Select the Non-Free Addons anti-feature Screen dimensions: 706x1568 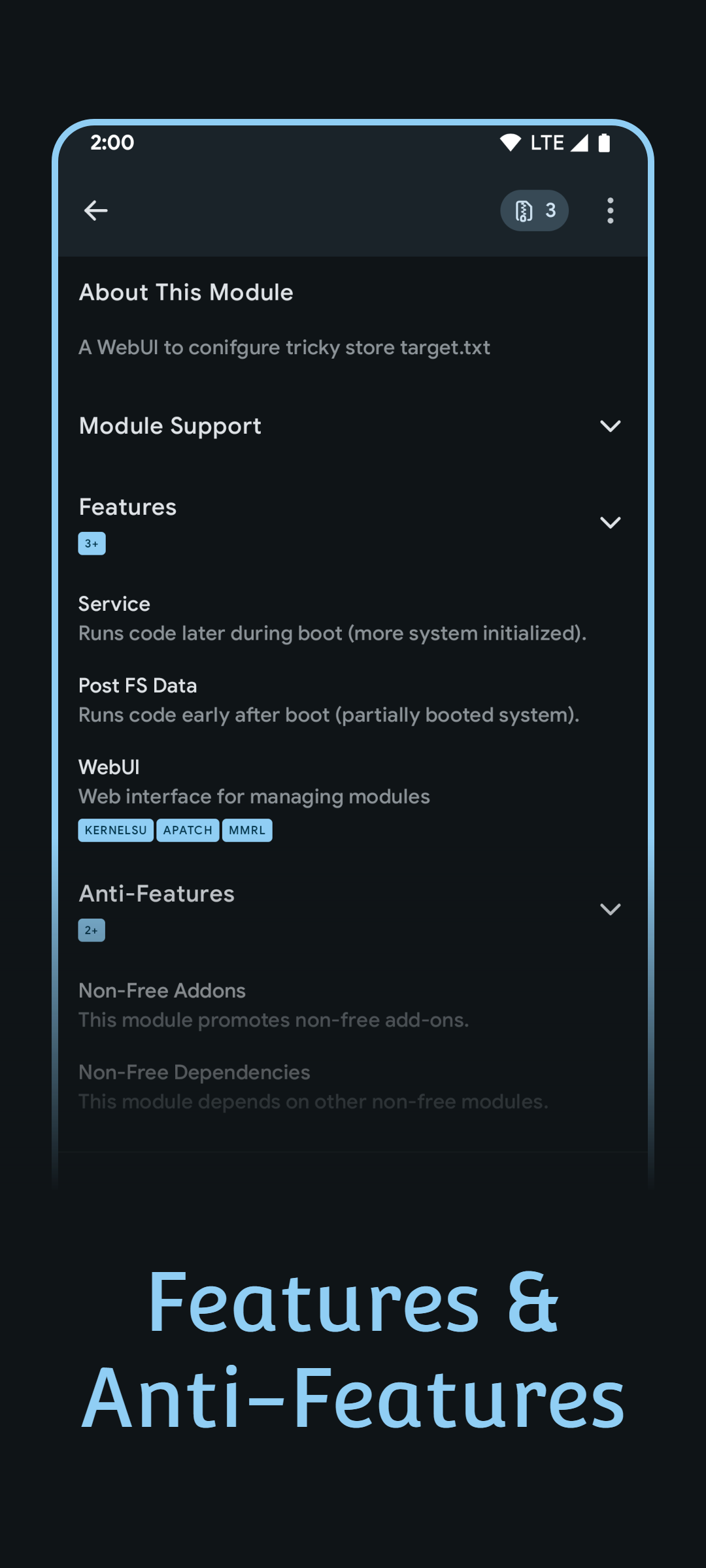coord(273,1004)
